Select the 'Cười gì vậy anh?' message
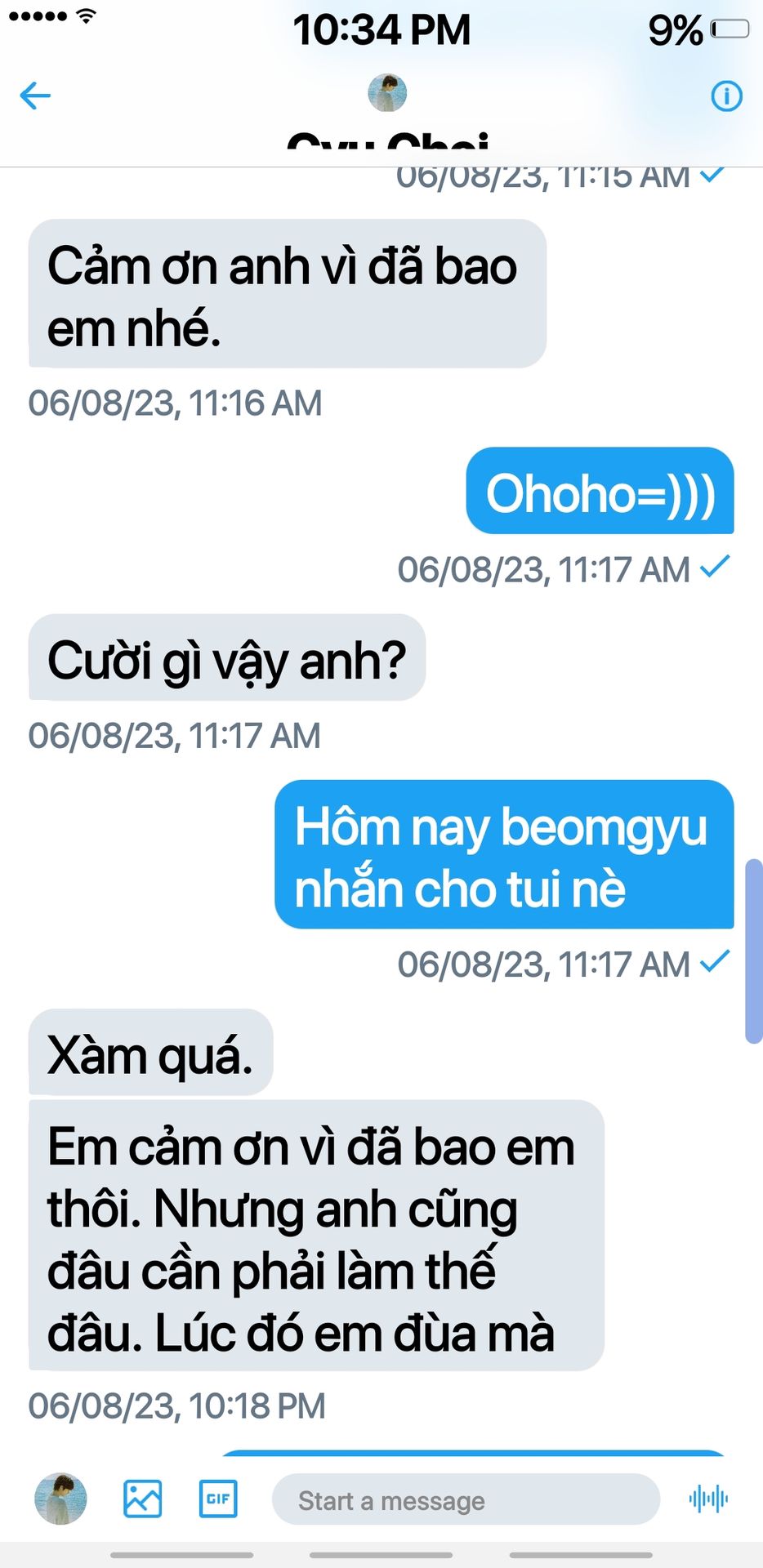This screenshot has height=1568, width=763. [227, 657]
